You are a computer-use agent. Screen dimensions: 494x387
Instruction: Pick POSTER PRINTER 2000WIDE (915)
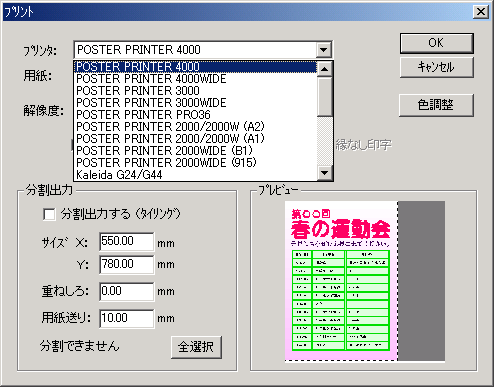(x=195, y=163)
